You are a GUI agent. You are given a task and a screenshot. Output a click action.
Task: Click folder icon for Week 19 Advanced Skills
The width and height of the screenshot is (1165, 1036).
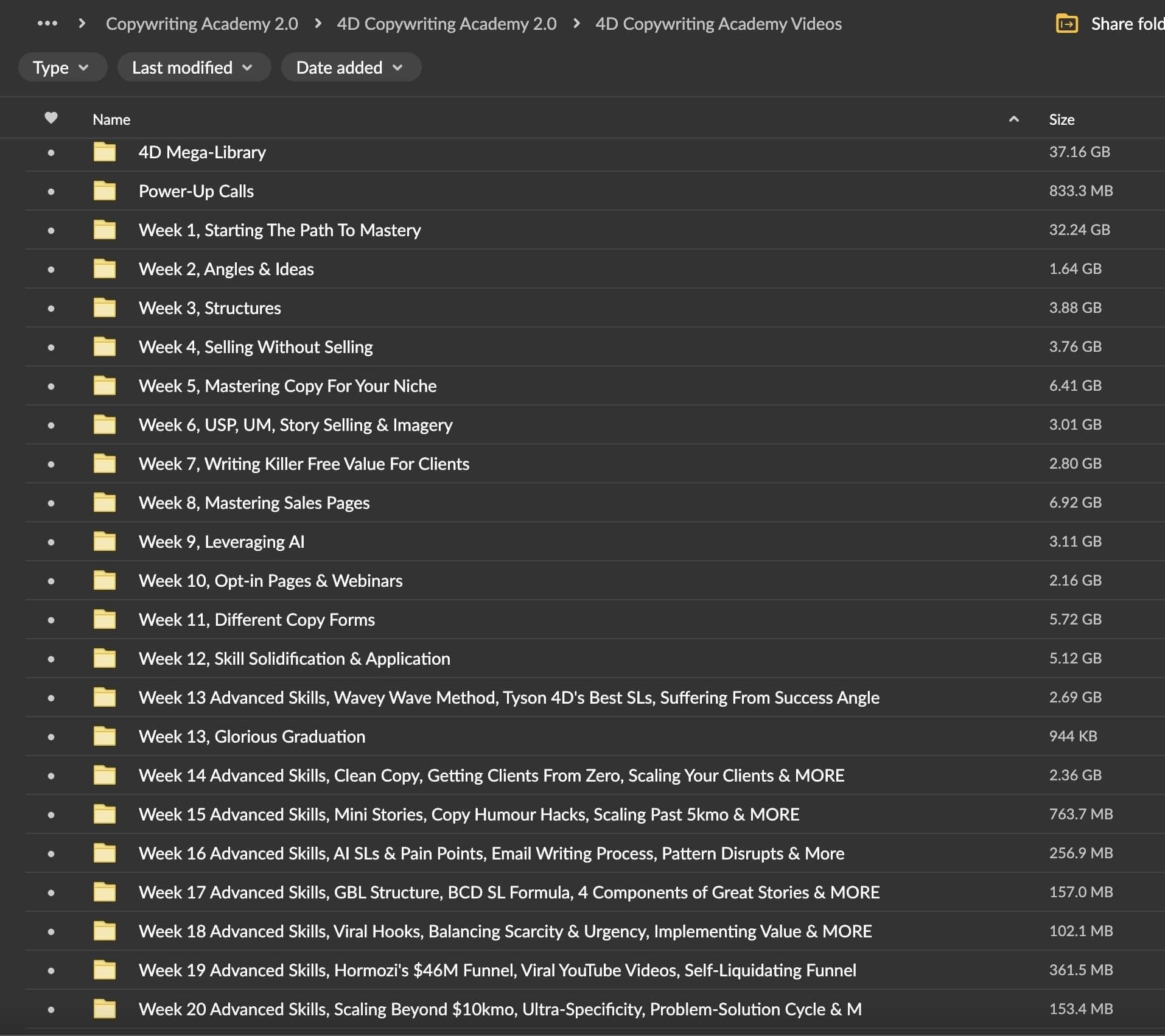[105, 970]
